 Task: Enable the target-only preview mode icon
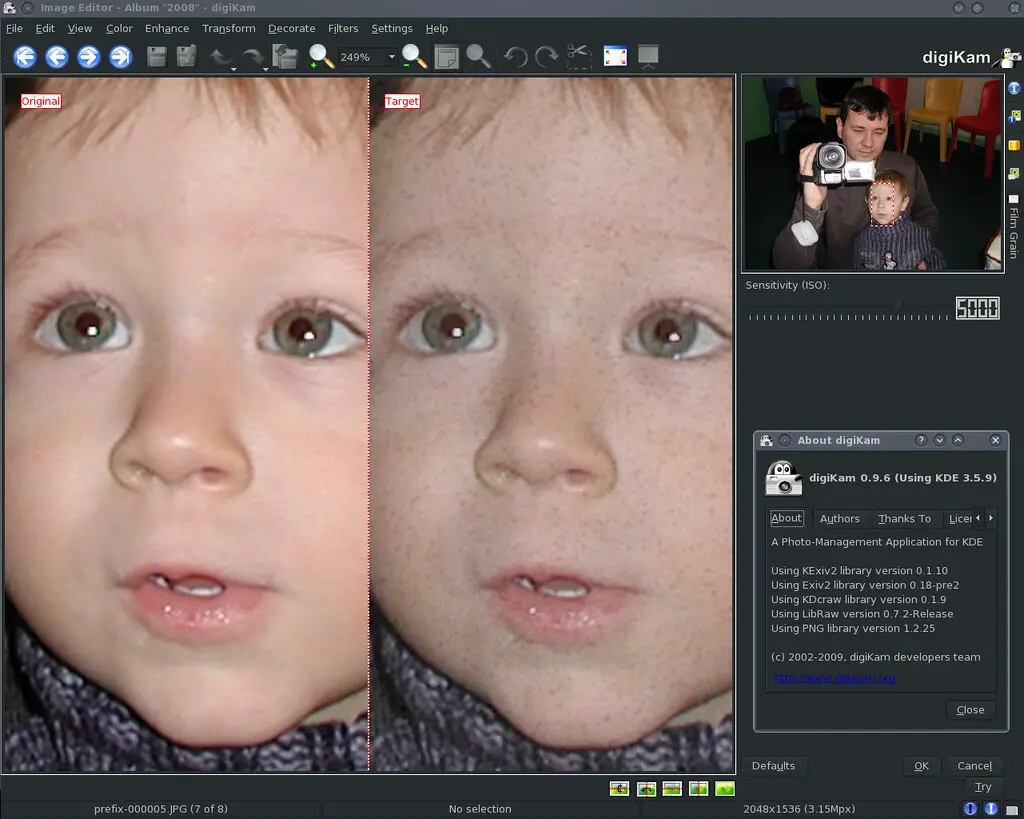725,789
